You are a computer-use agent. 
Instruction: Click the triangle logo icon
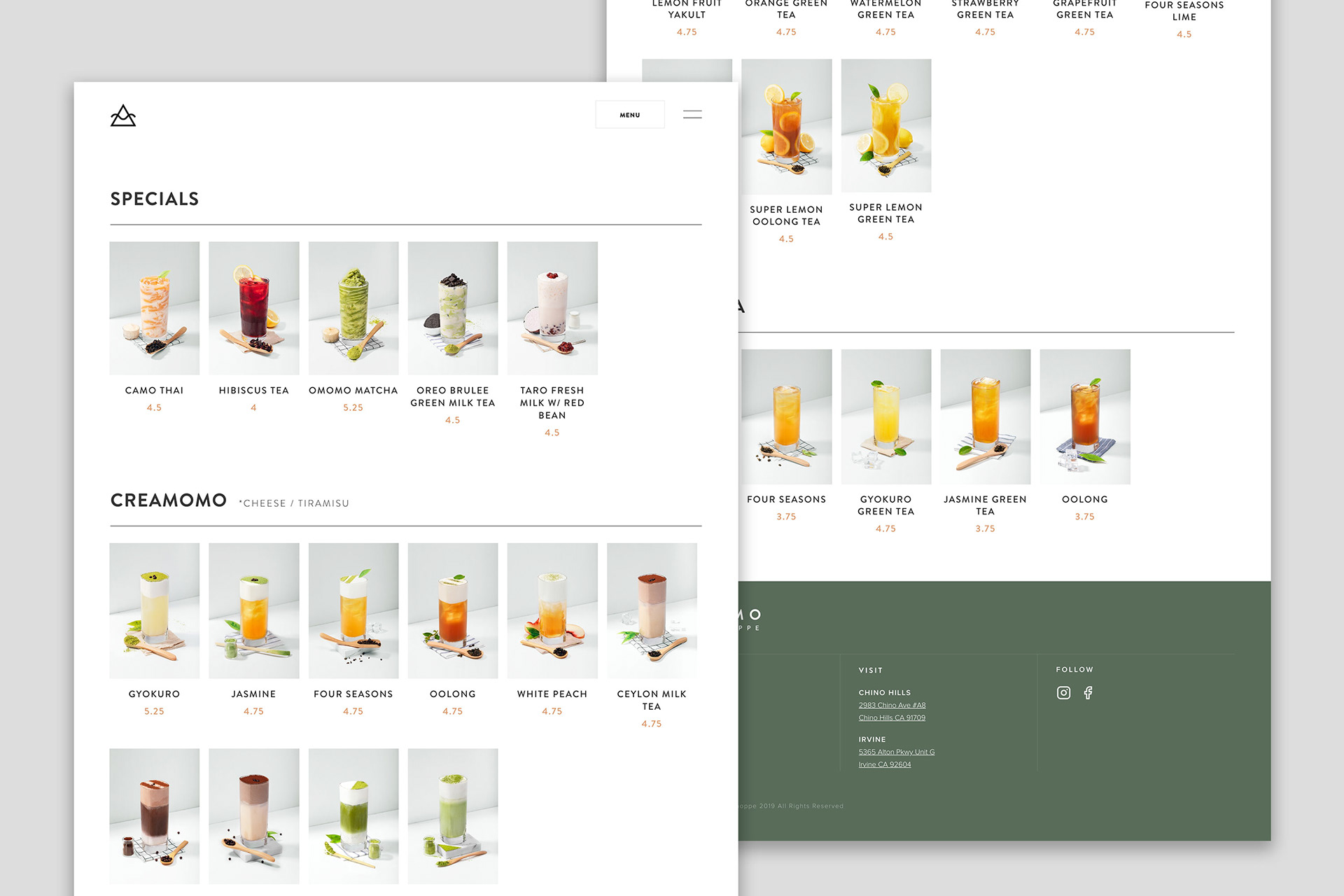(123, 115)
